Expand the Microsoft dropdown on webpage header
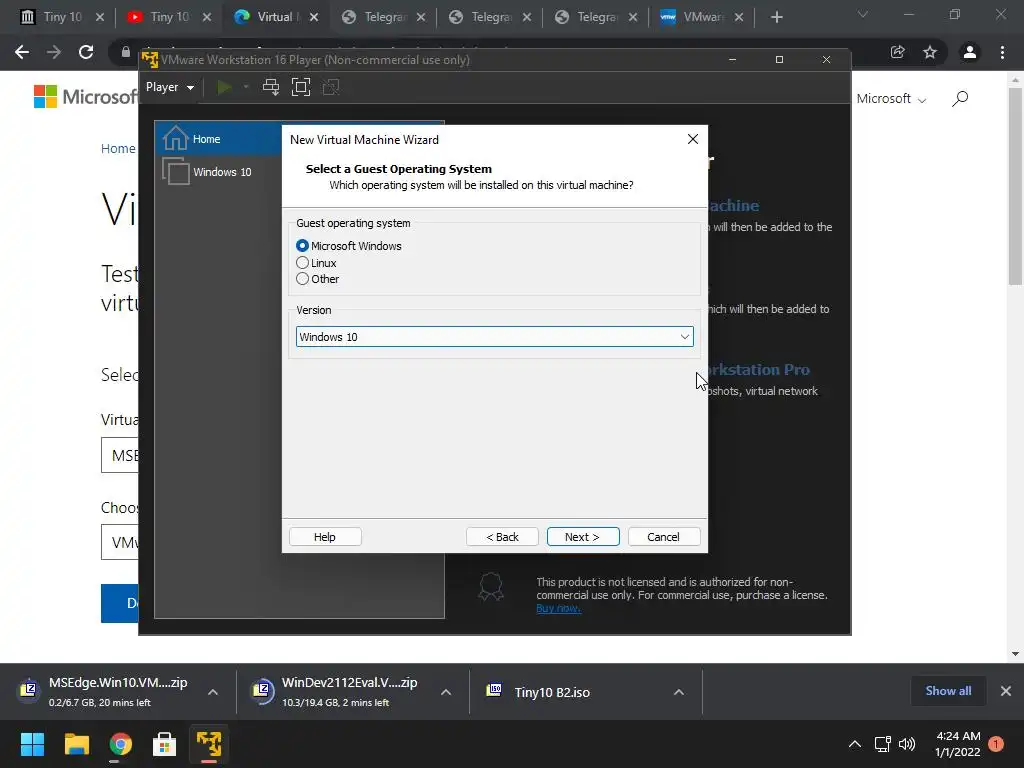The width and height of the screenshot is (1024, 768). pyautogui.click(x=891, y=99)
